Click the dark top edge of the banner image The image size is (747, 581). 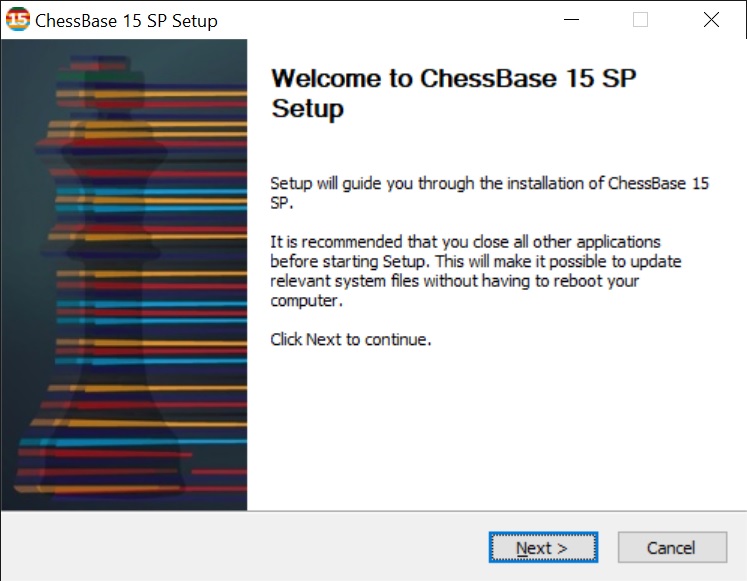click(x=123, y=45)
